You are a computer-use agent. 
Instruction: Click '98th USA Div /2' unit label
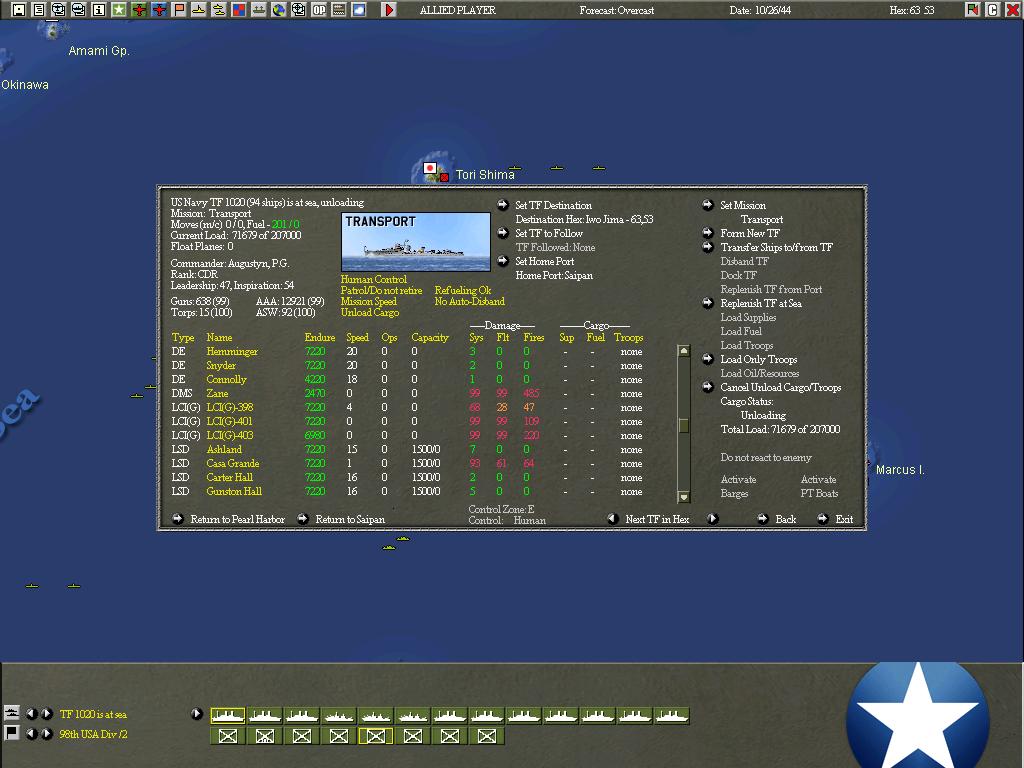[x=93, y=735]
